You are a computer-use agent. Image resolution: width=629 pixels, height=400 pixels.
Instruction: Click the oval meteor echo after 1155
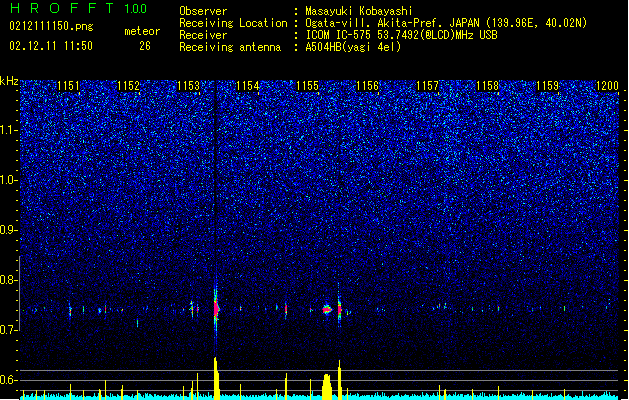(327, 309)
